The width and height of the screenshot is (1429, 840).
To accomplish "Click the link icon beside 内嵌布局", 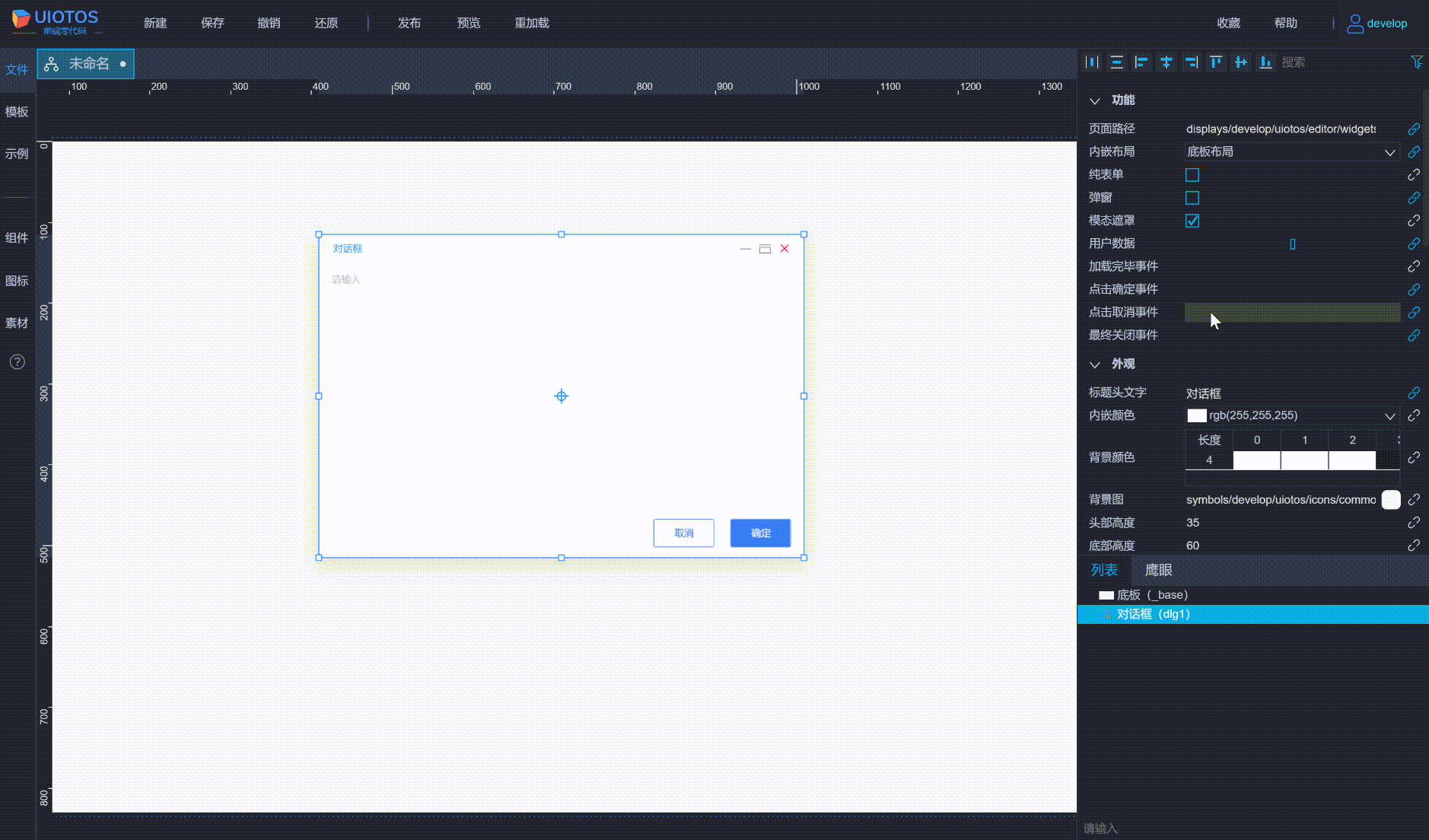I will tap(1414, 152).
